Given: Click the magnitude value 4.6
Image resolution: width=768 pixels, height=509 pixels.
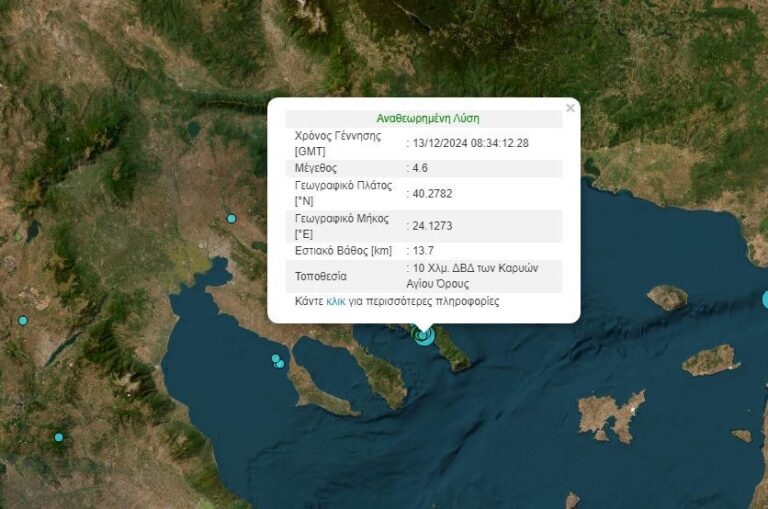Looking at the screenshot, I should coord(420,169).
